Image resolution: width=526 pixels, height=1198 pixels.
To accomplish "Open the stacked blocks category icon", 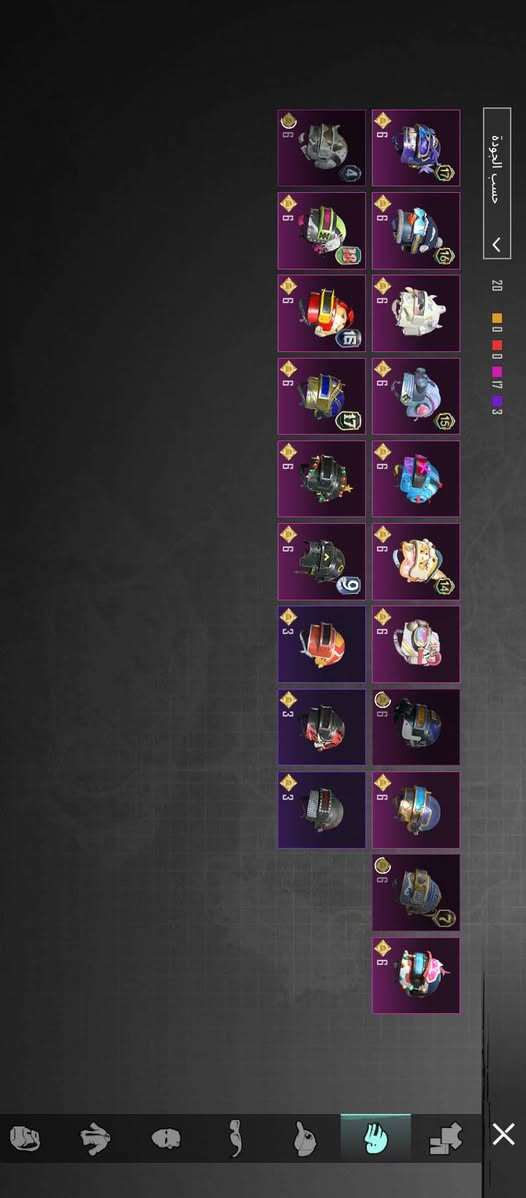I will [x=446, y=1138].
